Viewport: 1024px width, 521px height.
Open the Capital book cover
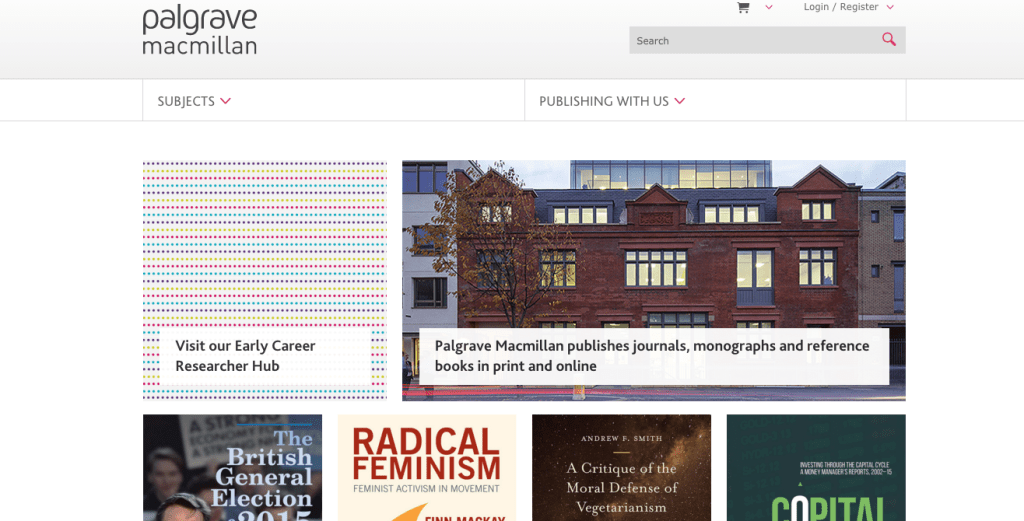tap(816, 468)
